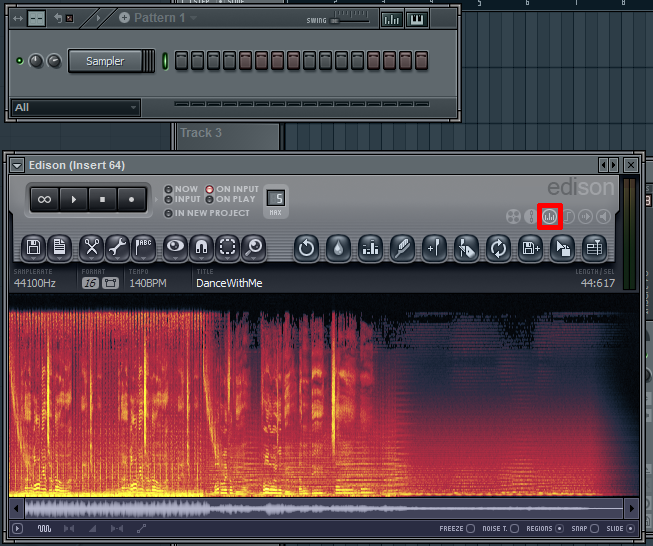Click the left scroll arrow of Edison's waveform overview
Image resolution: width=653 pixels, height=546 pixels.
click(x=16, y=508)
